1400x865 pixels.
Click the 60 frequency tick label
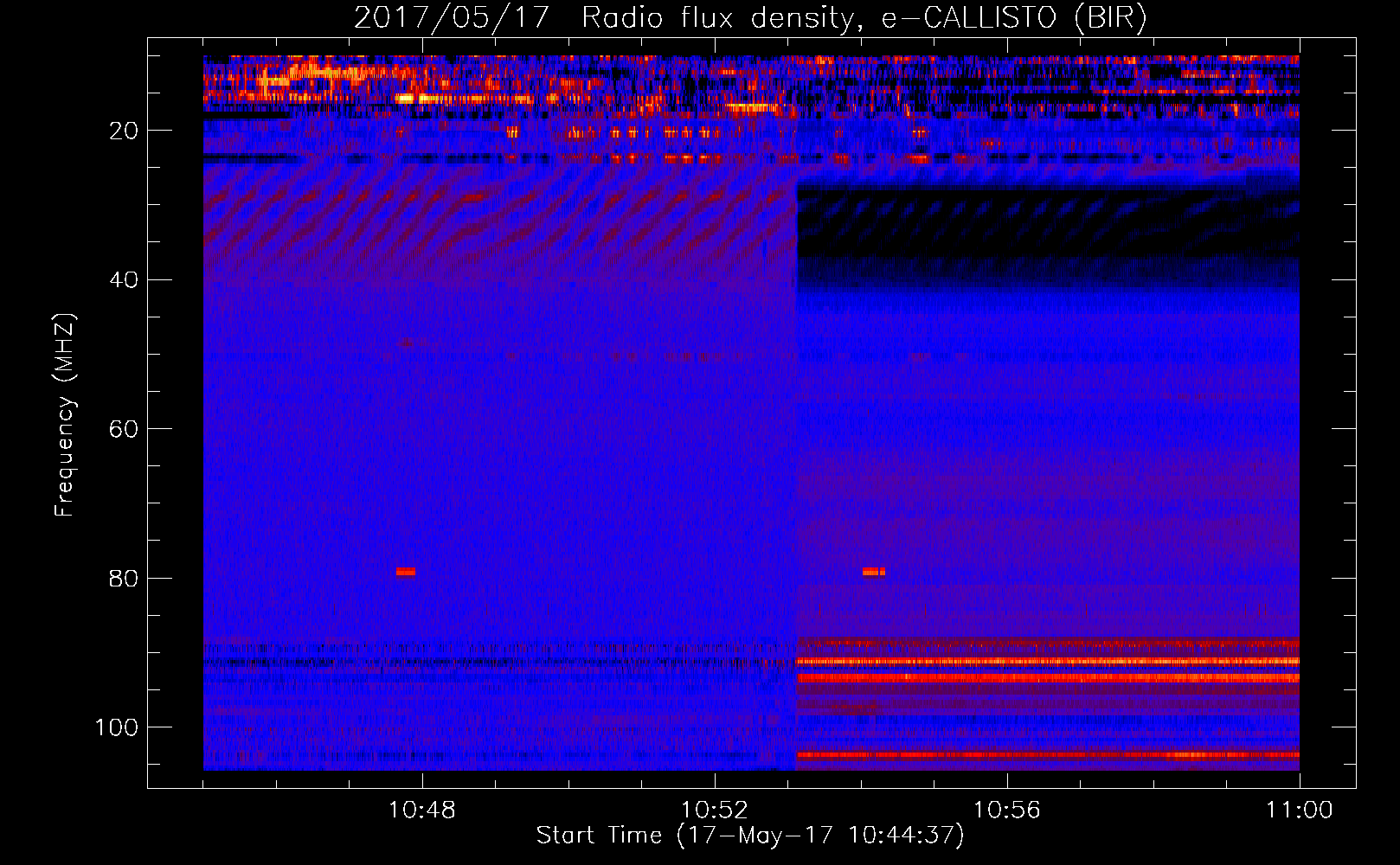124,429
